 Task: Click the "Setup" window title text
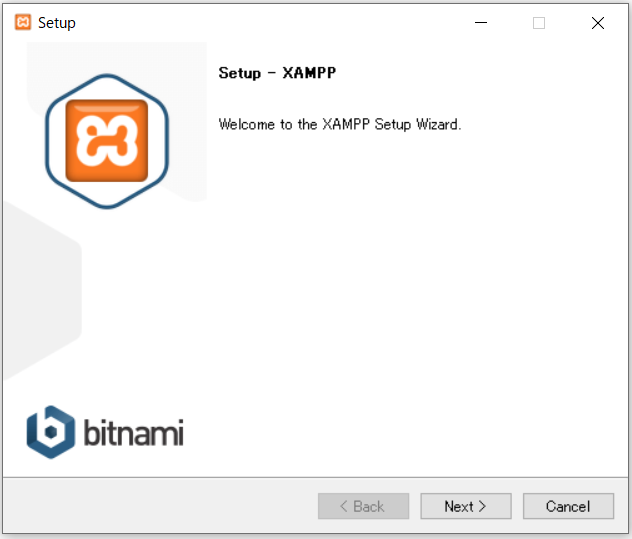click(56, 23)
